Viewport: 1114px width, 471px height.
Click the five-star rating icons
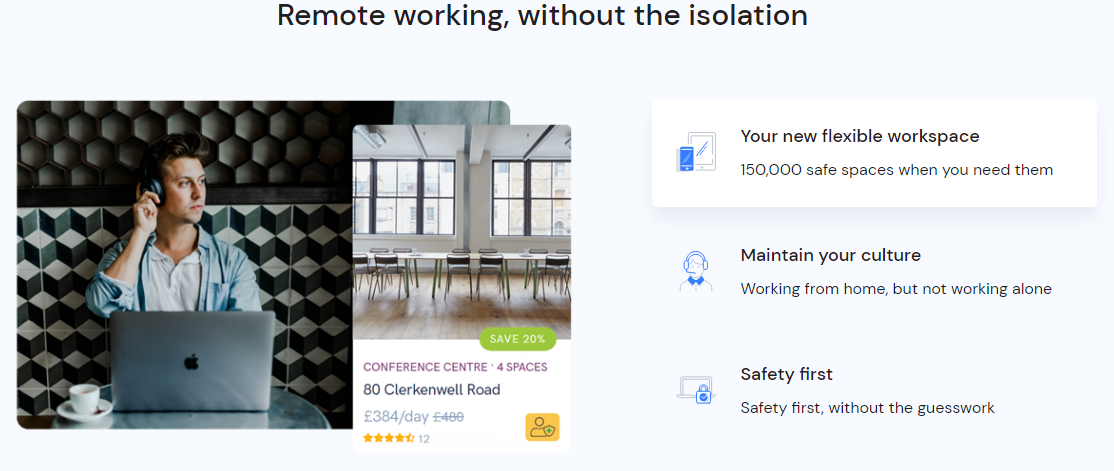pyautogui.click(x=388, y=438)
